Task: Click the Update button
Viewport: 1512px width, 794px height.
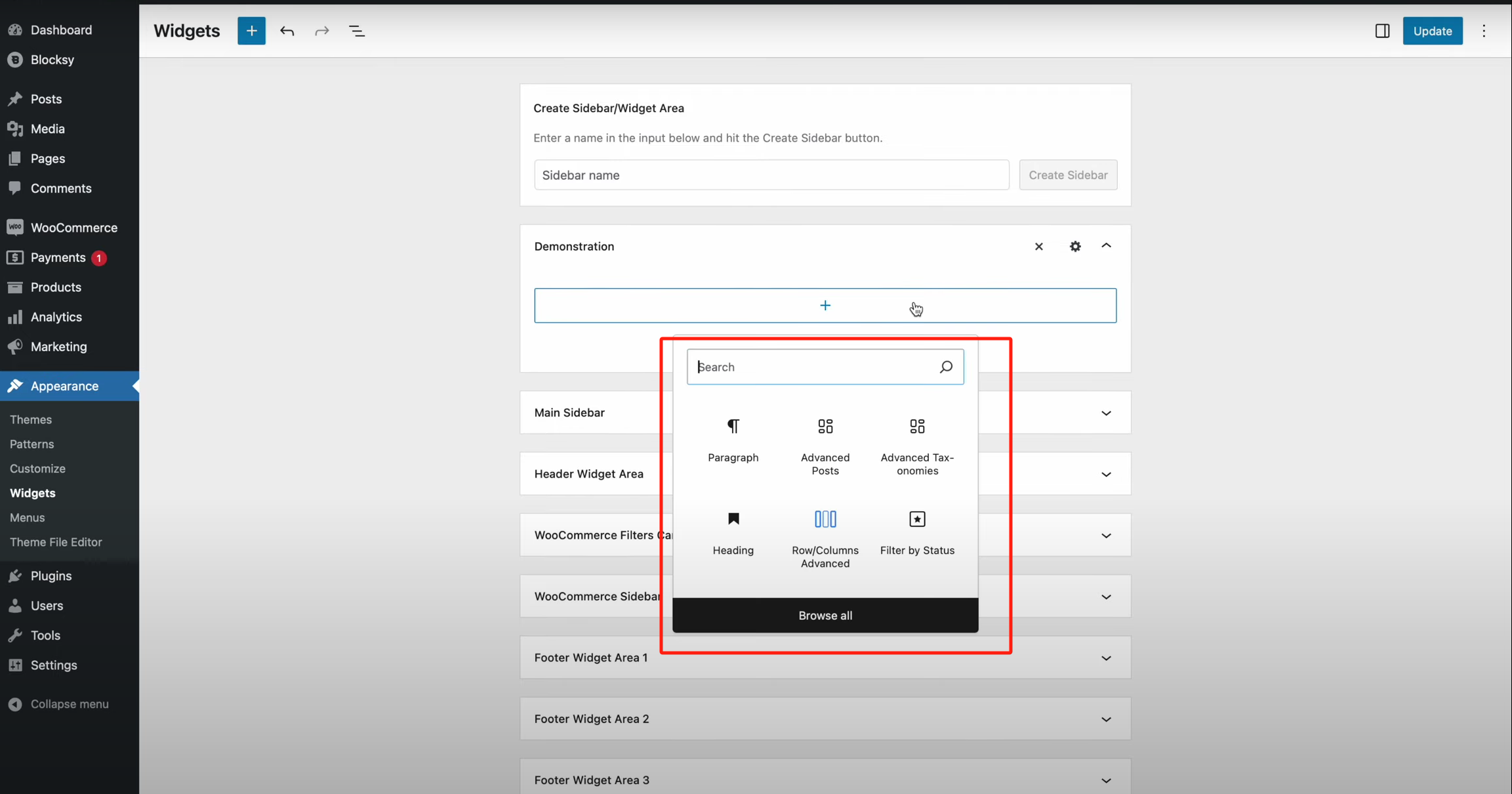Action: (1432, 31)
